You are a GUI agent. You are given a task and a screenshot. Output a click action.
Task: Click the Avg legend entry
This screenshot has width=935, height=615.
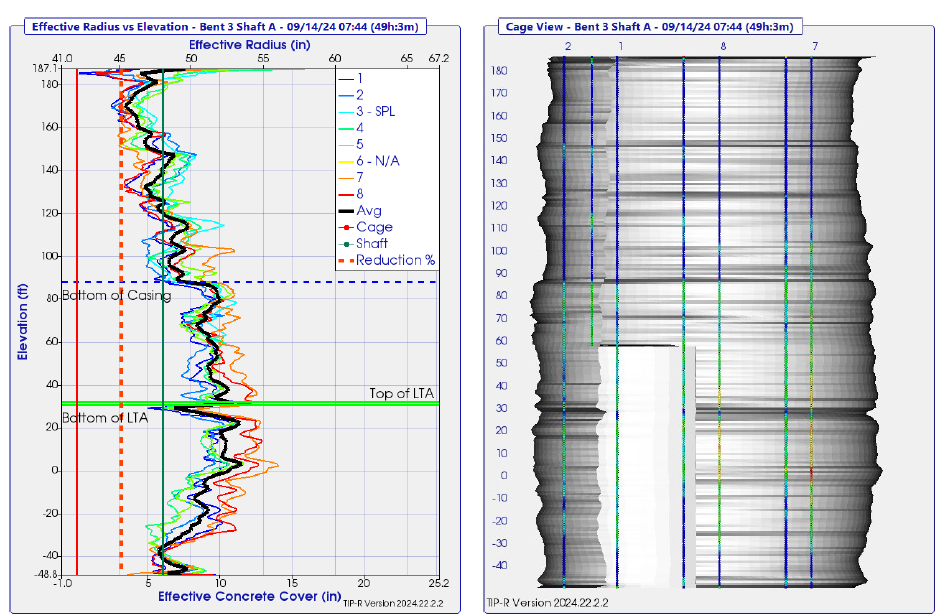[x=367, y=210]
